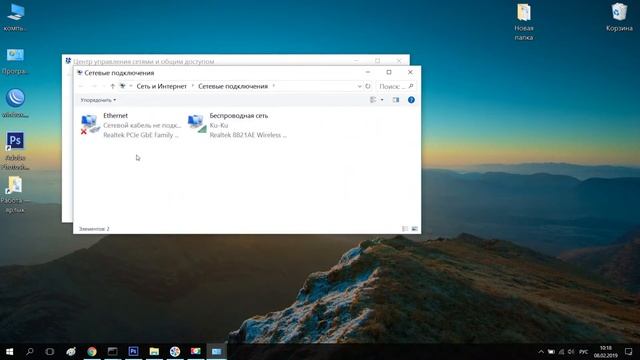Click the active control panel taskbar button
This screenshot has width=640, height=360.
tap(216, 351)
